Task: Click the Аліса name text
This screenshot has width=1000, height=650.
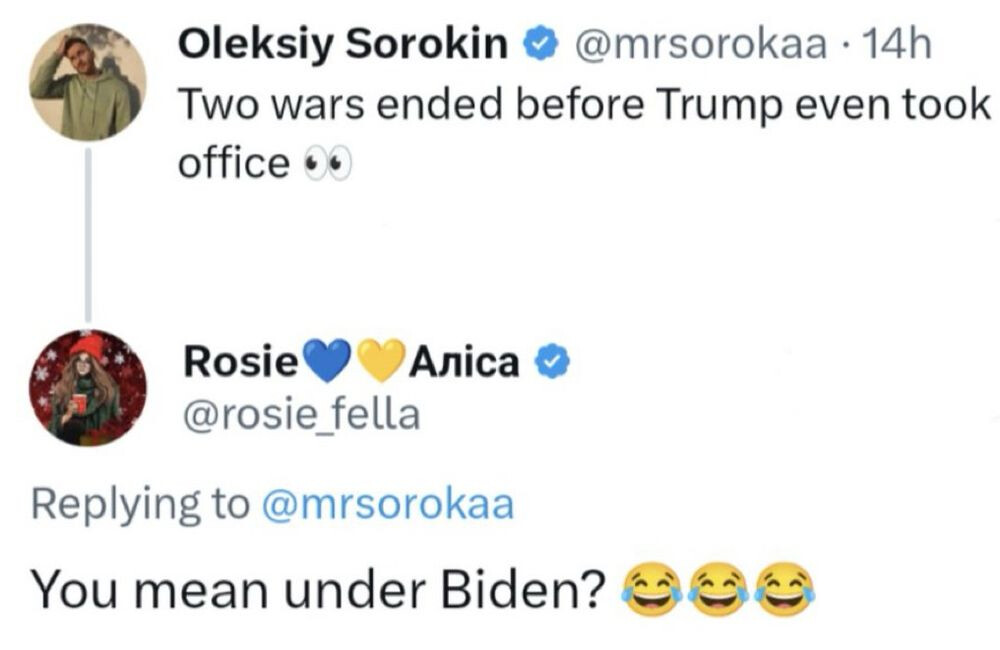Action: click(x=465, y=364)
